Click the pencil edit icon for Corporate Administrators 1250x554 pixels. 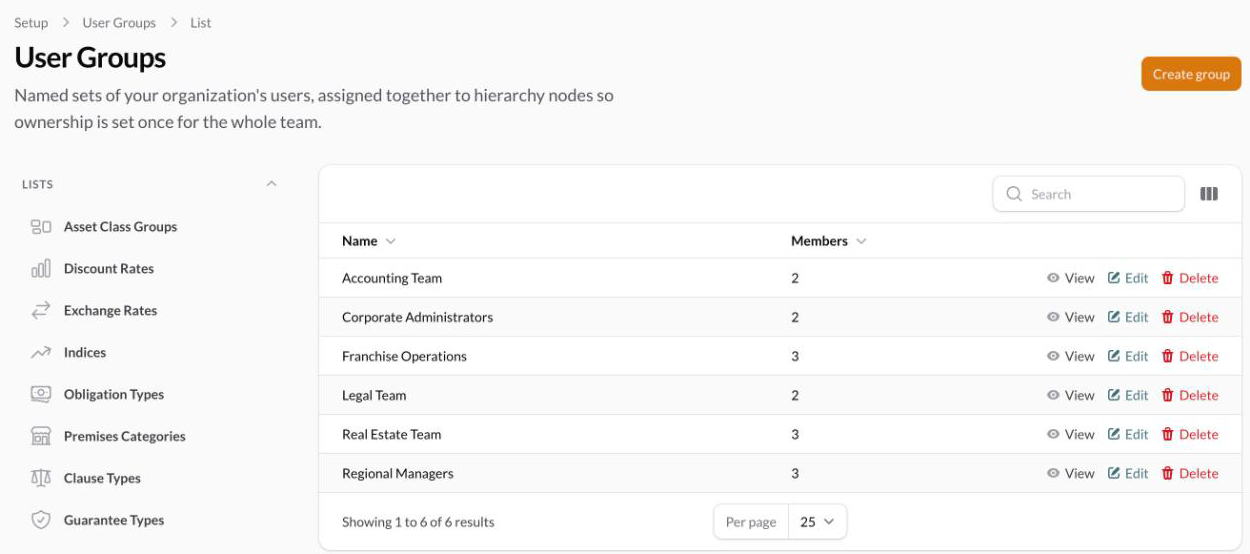pos(1114,317)
